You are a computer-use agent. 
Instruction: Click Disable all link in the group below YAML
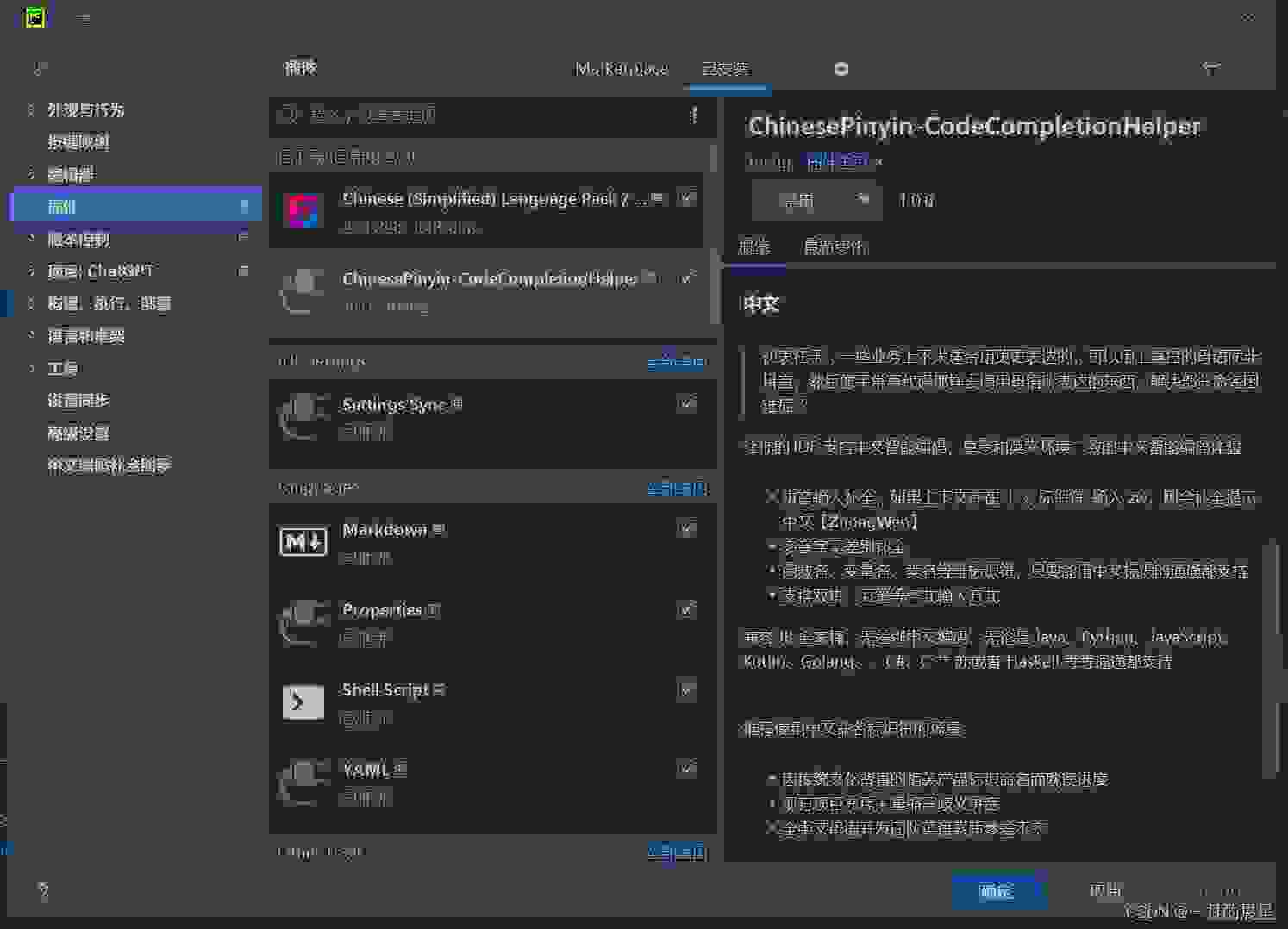pyautogui.click(x=678, y=852)
